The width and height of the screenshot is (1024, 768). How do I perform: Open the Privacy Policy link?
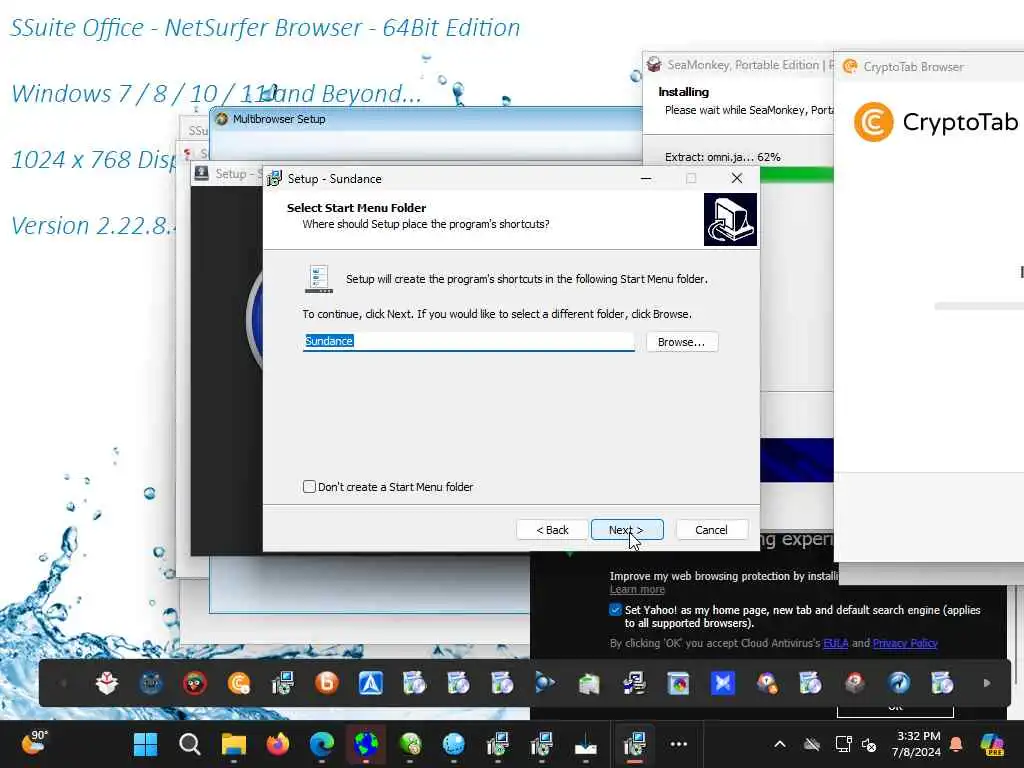tap(905, 643)
